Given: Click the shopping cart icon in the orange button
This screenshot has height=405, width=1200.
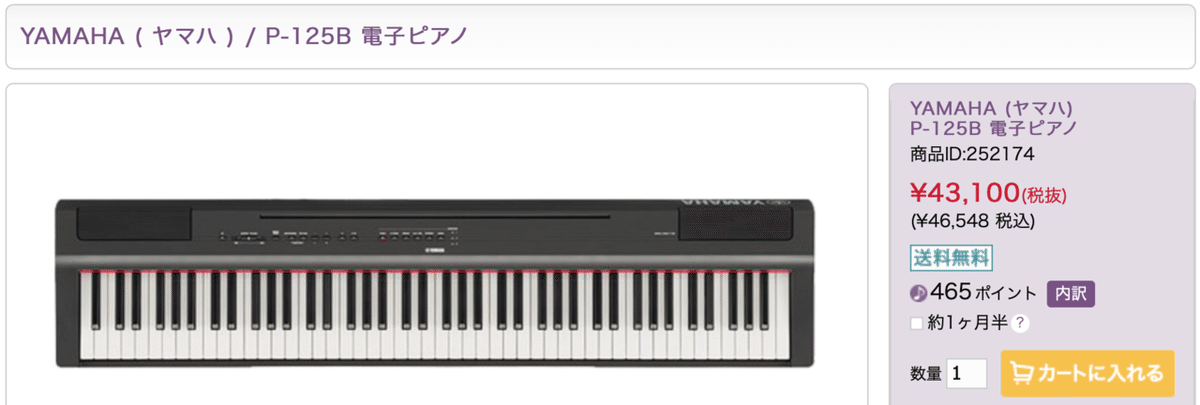Looking at the screenshot, I should click(x=1023, y=374).
